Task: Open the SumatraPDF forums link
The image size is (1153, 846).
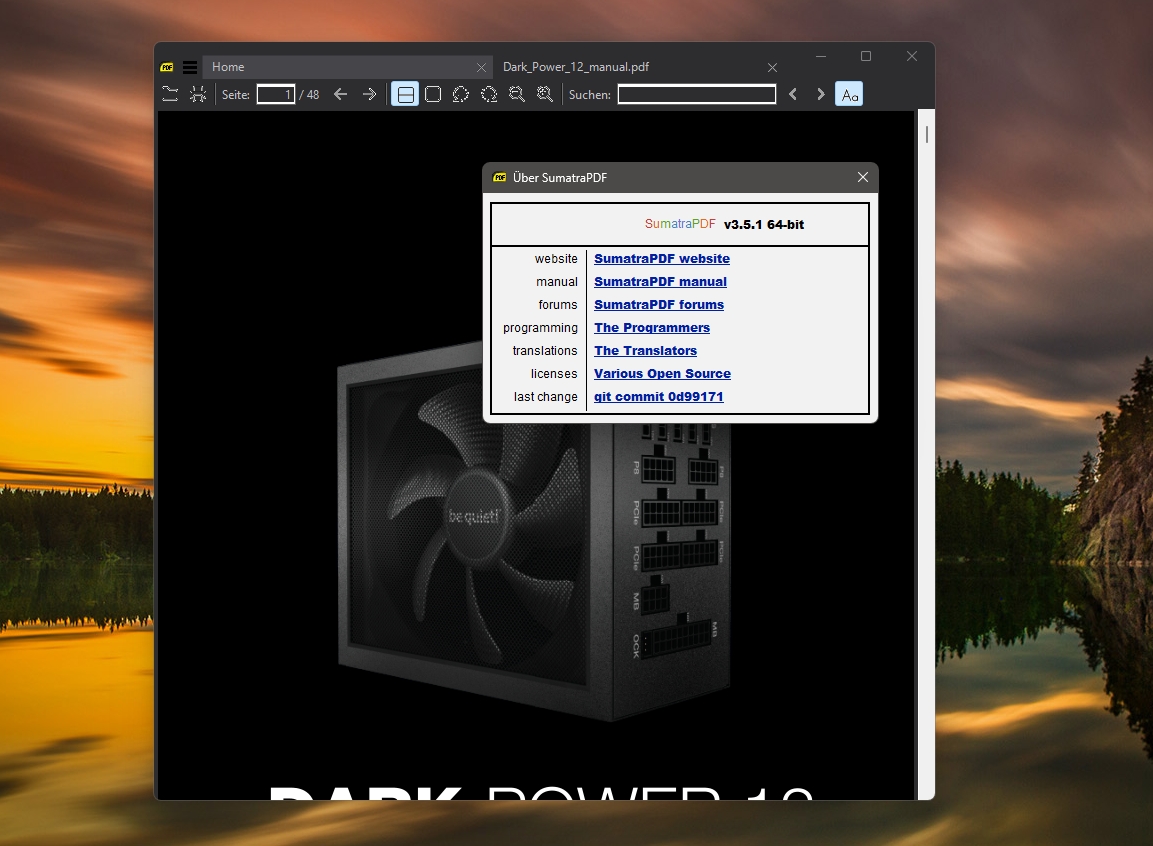Action: click(x=659, y=304)
